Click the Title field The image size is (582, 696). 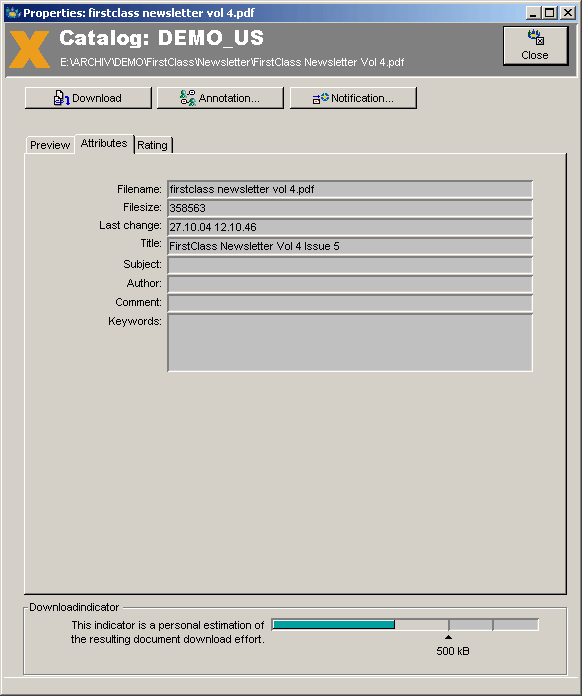350,246
